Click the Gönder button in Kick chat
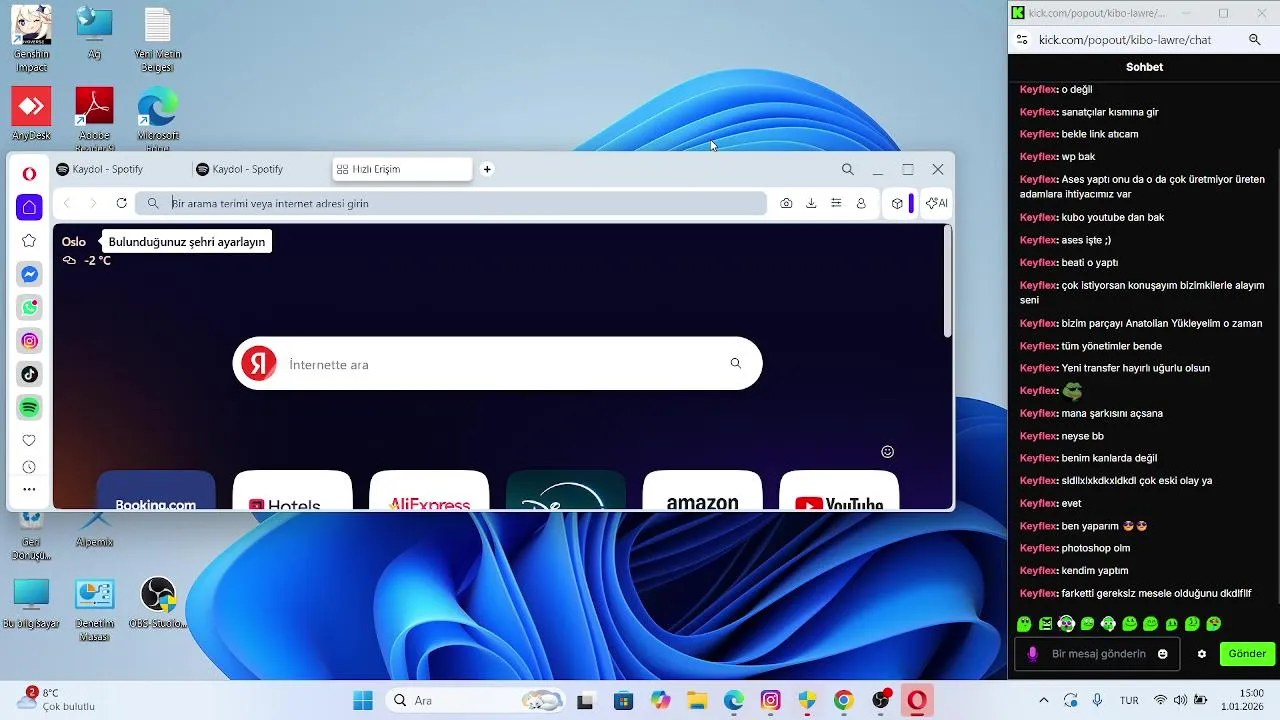This screenshot has width=1280, height=720. pos(1247,654)
